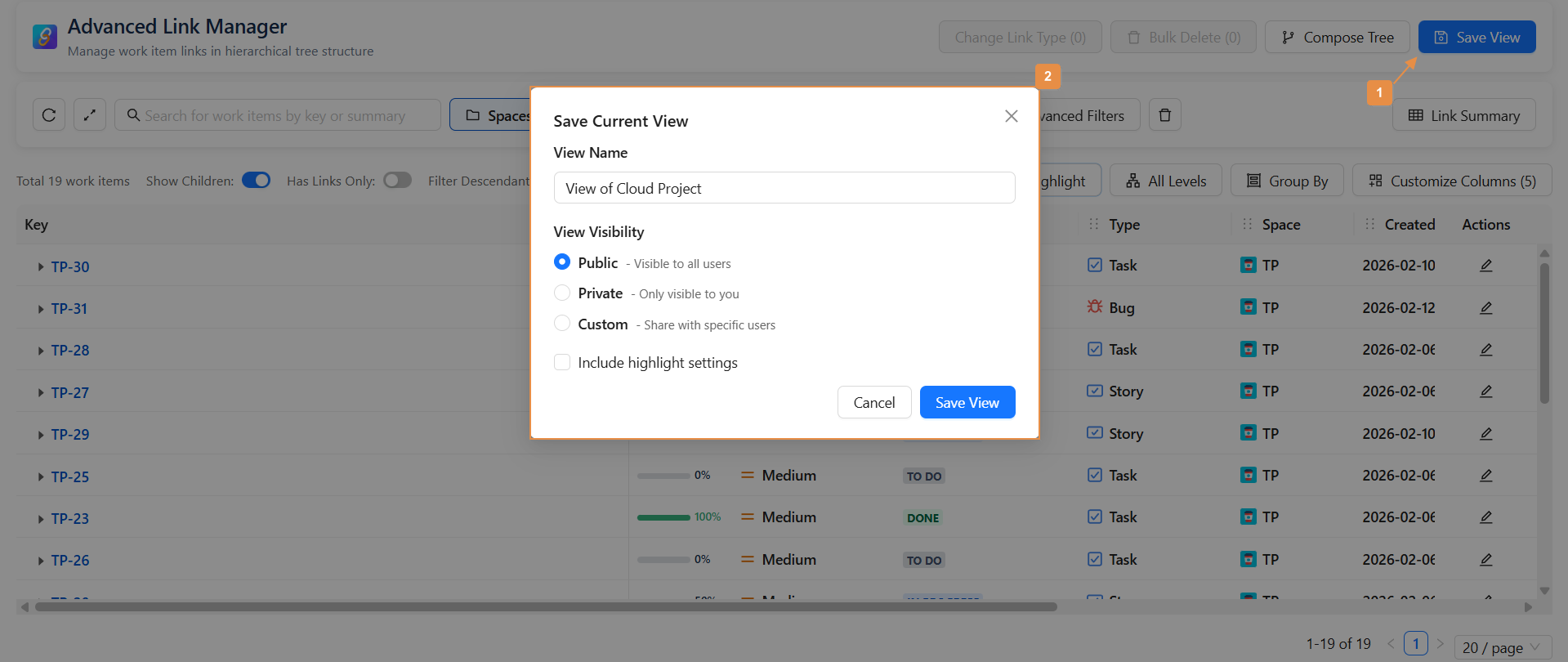Viewport: 1568px width, 662px height.
Task: Open Customize Columns (5)
Action: click(x=1452, y=181)
